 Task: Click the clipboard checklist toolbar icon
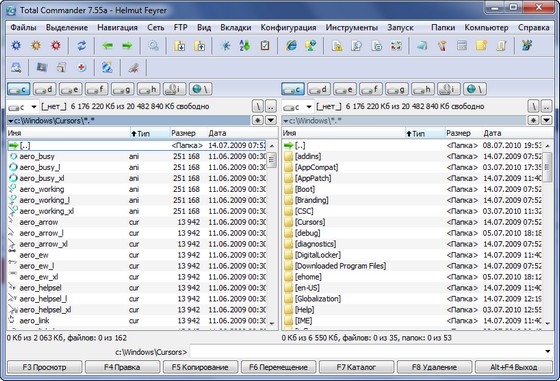tap(265, 45)
